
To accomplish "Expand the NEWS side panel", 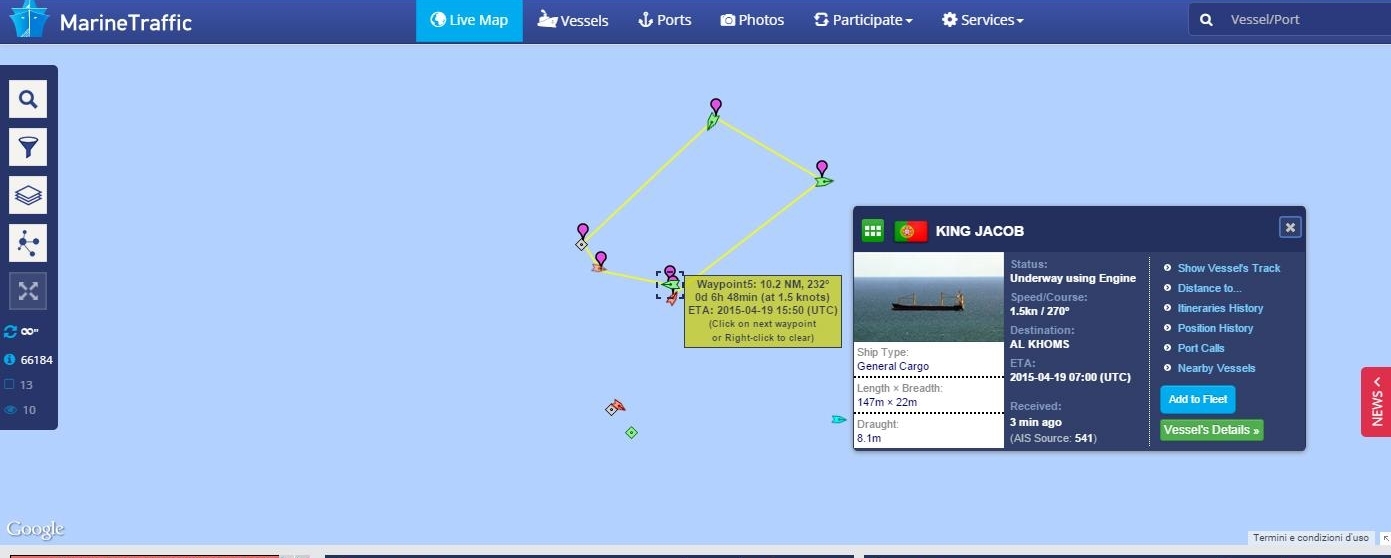I will pyautogui.click(x=1376, y=402).
